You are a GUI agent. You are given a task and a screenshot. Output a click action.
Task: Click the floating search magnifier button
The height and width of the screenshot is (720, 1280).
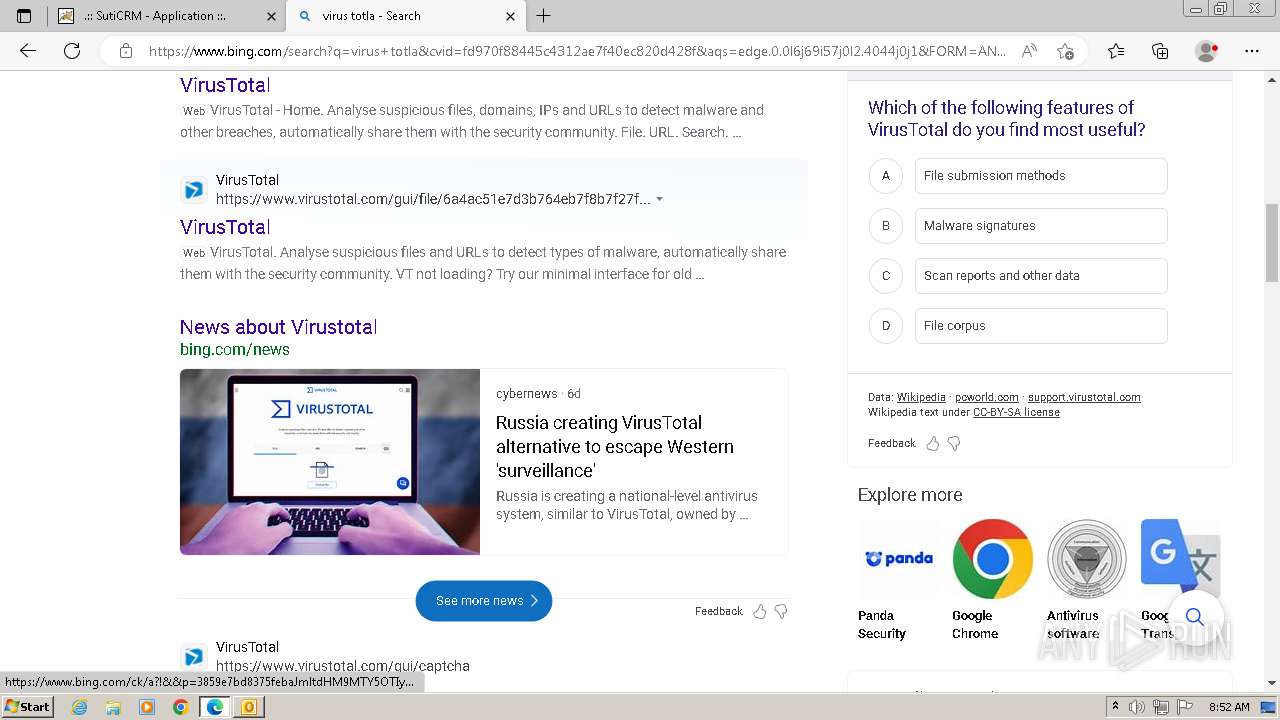point(1195,616)
